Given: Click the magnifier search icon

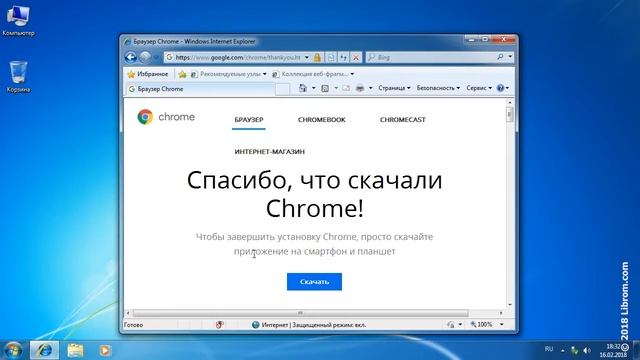Looking at the screenshot, I should tap(500, 57).
